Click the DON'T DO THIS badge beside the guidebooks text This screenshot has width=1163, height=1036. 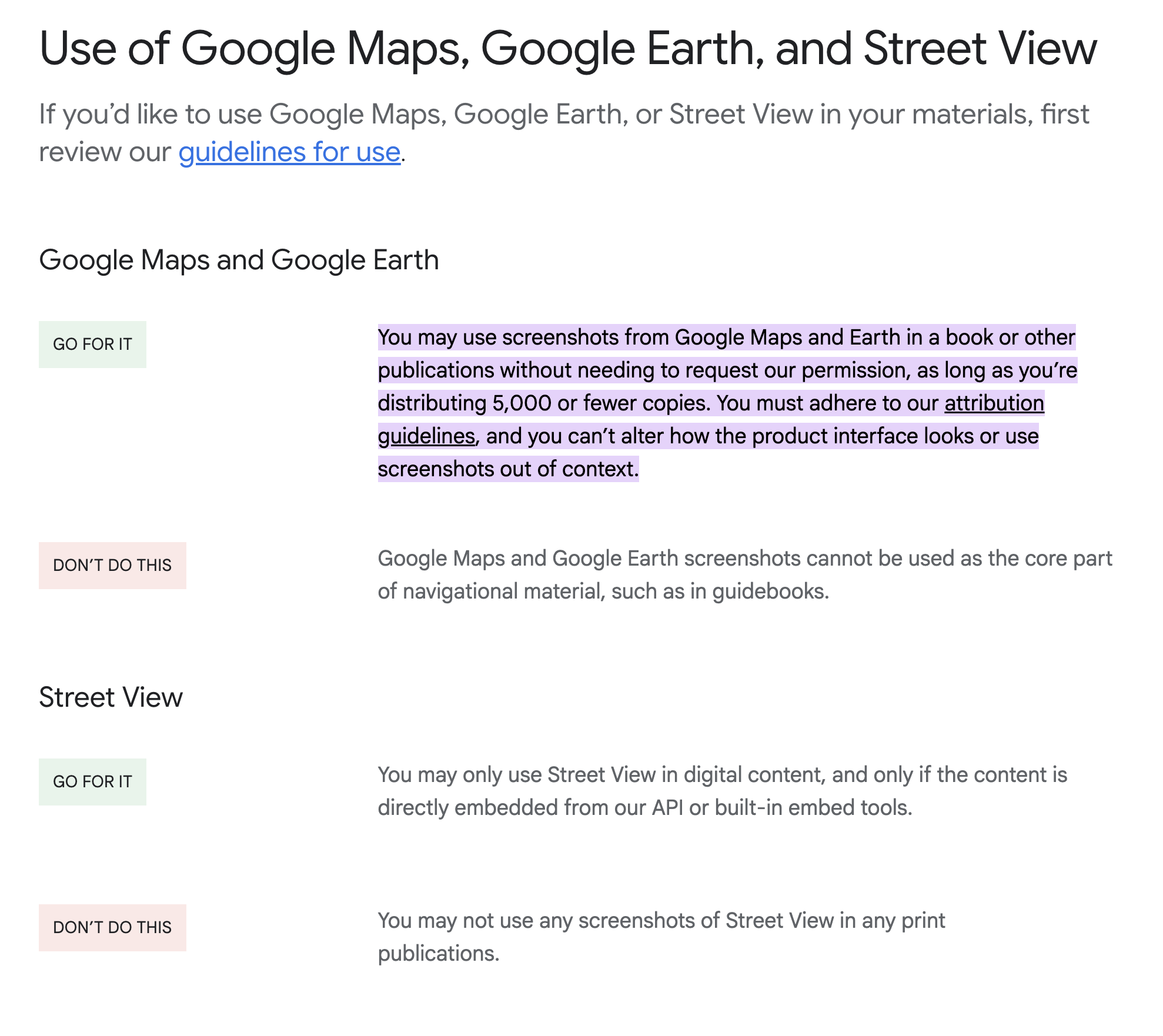pyautogui.click(x=112, y=566)
